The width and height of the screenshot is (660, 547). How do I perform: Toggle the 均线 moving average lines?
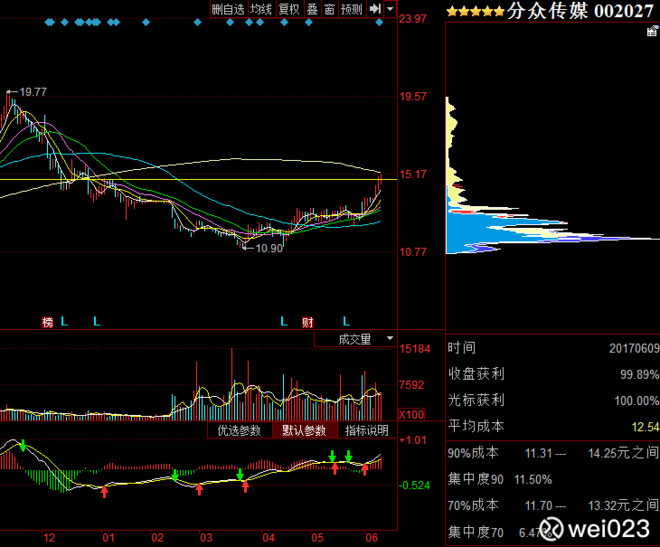(x=261, y=9)
